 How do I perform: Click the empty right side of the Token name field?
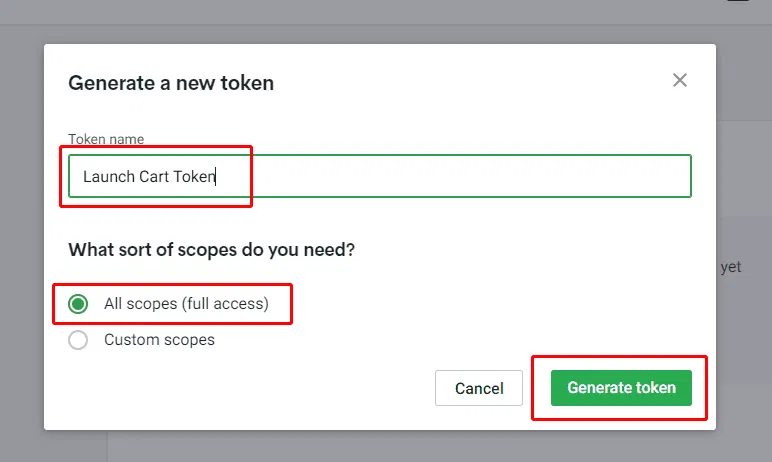[500, 176]
